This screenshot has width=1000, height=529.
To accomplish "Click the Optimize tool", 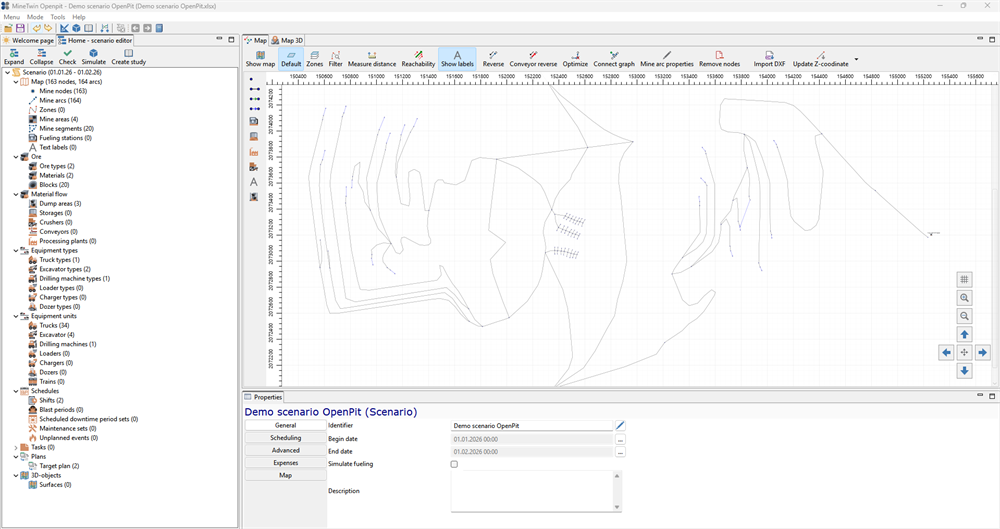I will coord(575,59).
